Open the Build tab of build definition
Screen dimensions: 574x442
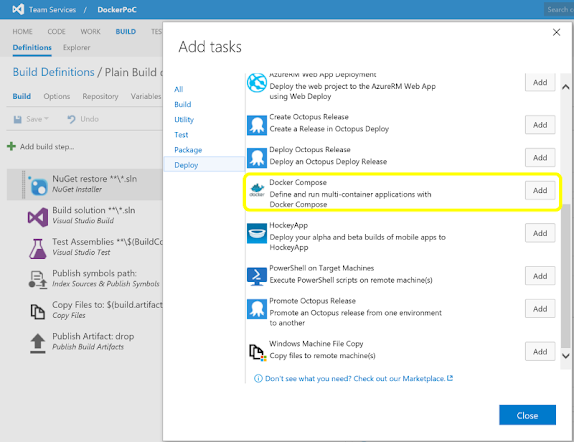pyautogui.click(x=22, y=96)
